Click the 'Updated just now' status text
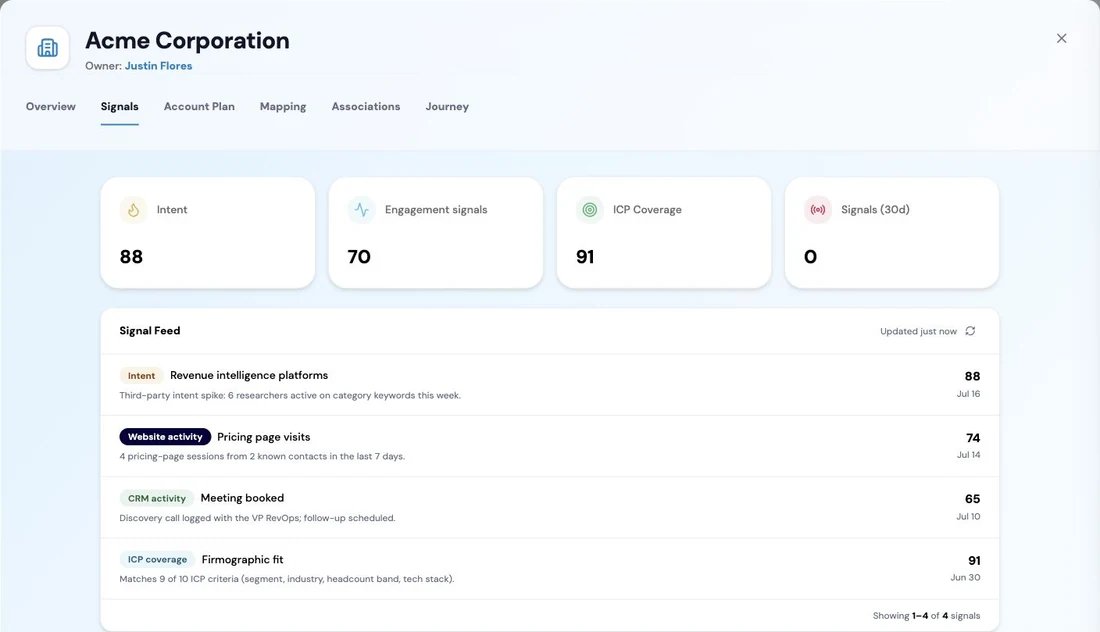This screenshot has height=632, width=1100. coord(918,331)
